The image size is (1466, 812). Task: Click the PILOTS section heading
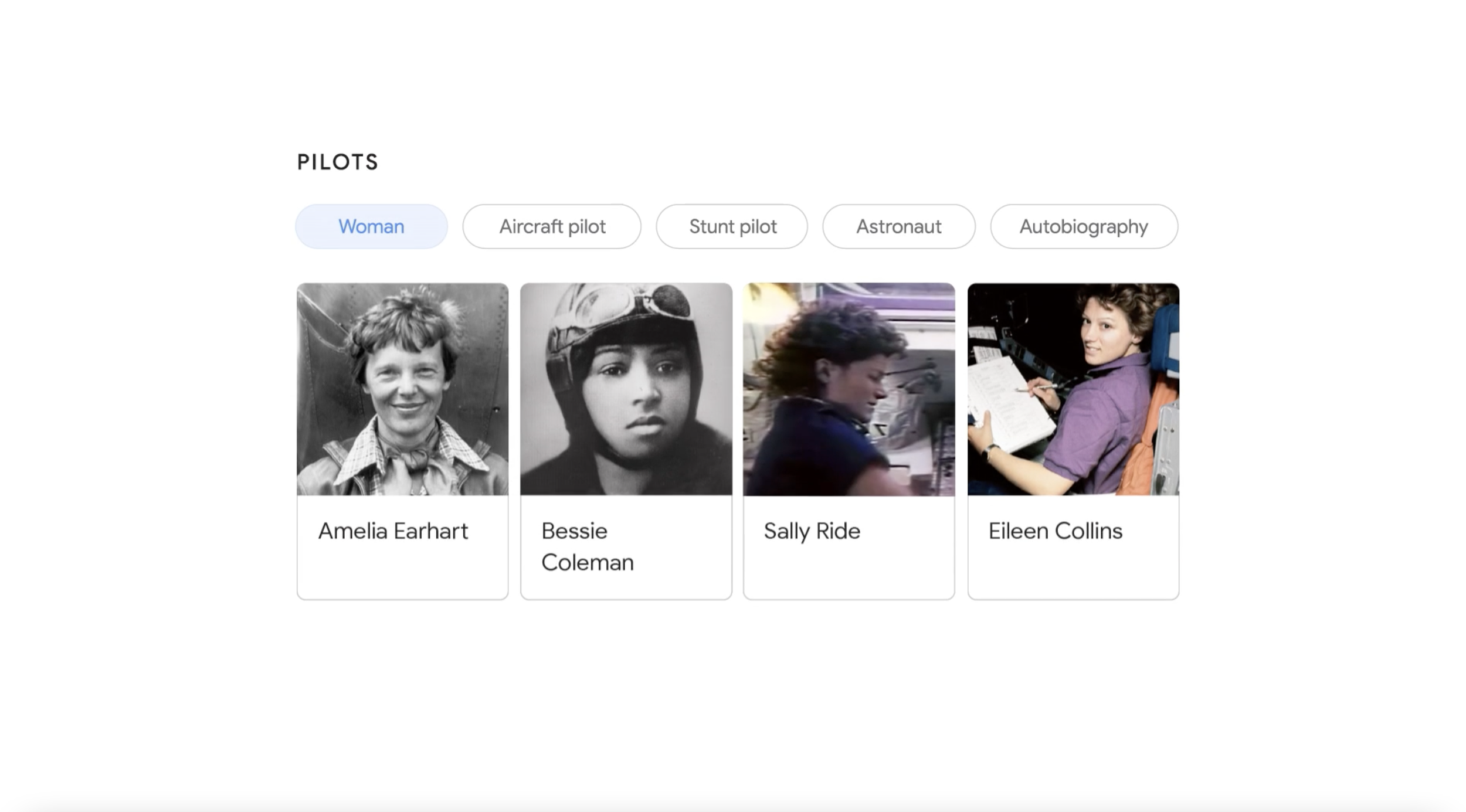pyautogui.click(x=338, y=162)
